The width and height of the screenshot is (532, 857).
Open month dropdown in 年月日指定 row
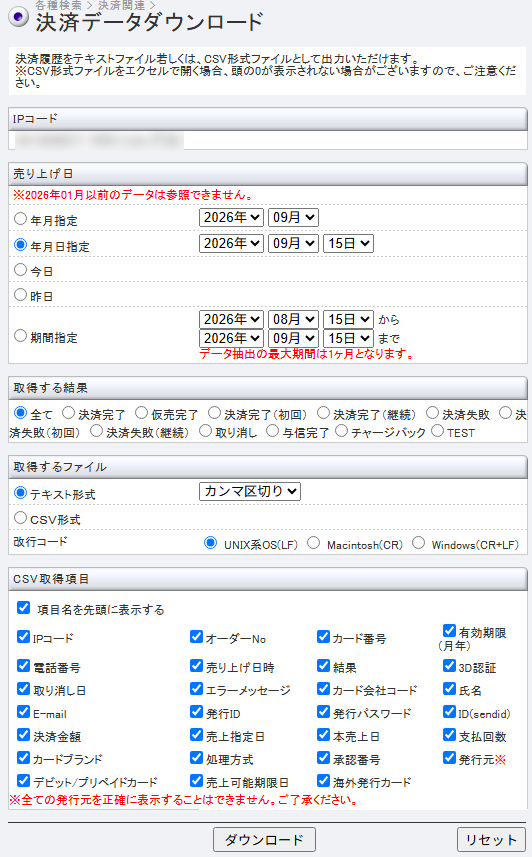pyautogui.click(x=293, y=243)
